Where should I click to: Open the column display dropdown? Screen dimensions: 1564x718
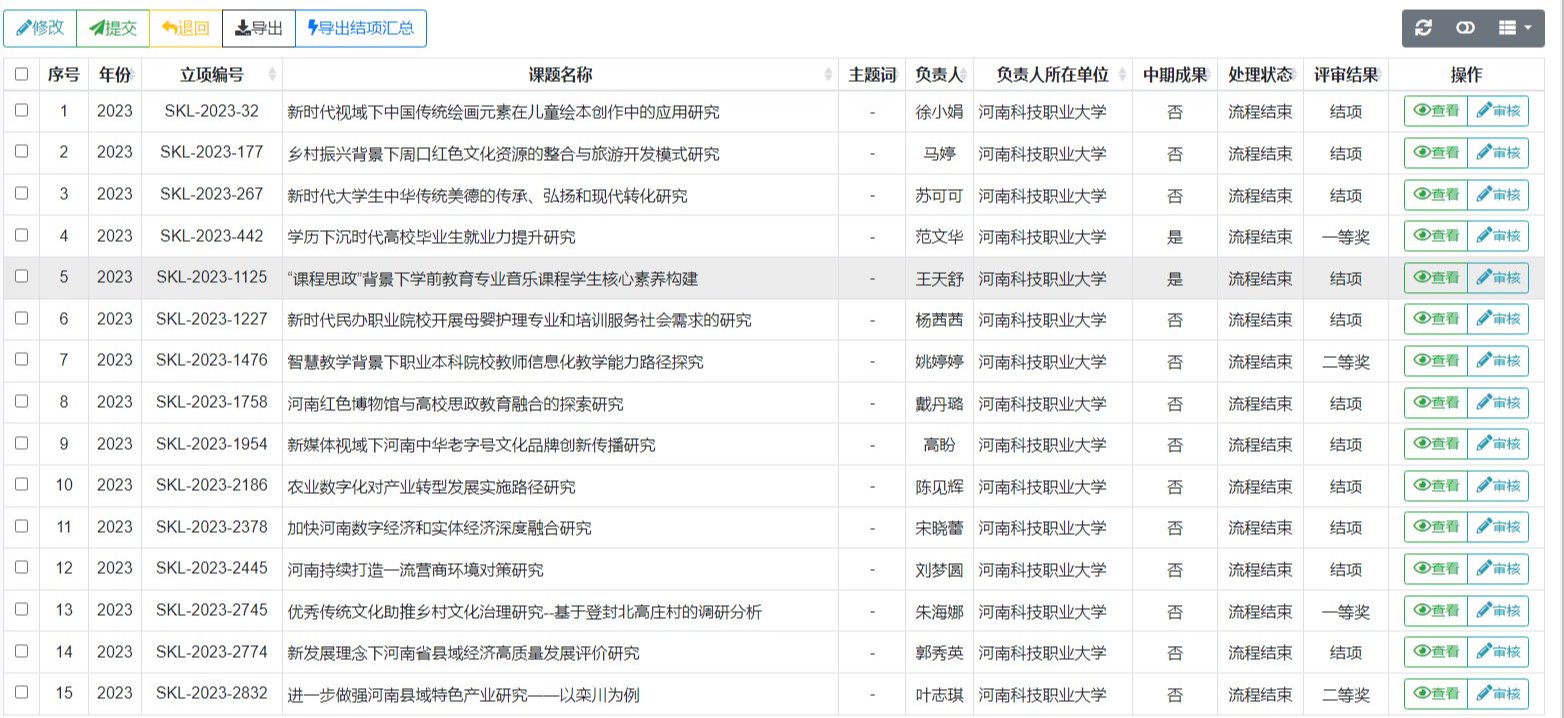click(1515, 29)
